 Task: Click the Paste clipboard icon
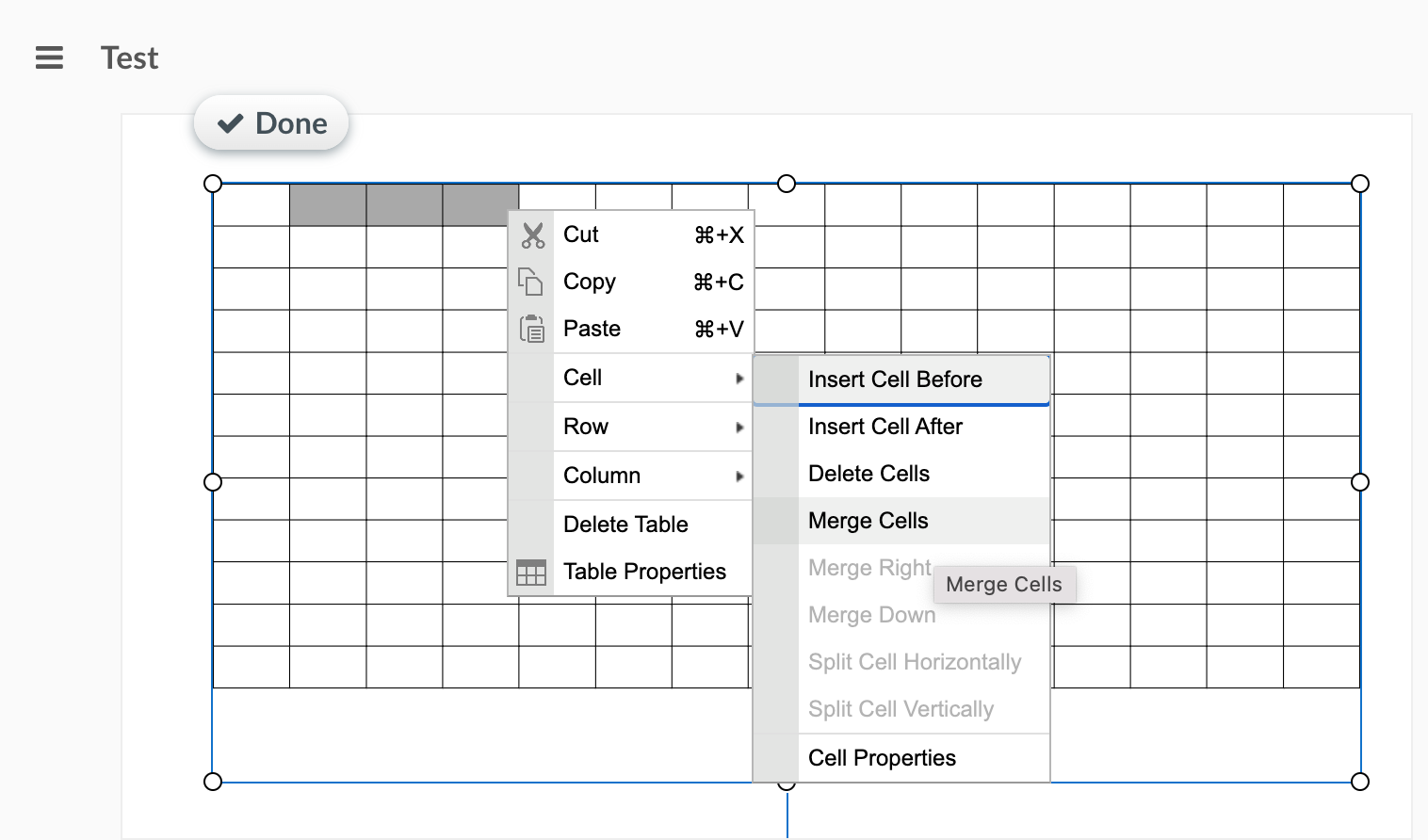pyautogui.click(x=532, y=329)
